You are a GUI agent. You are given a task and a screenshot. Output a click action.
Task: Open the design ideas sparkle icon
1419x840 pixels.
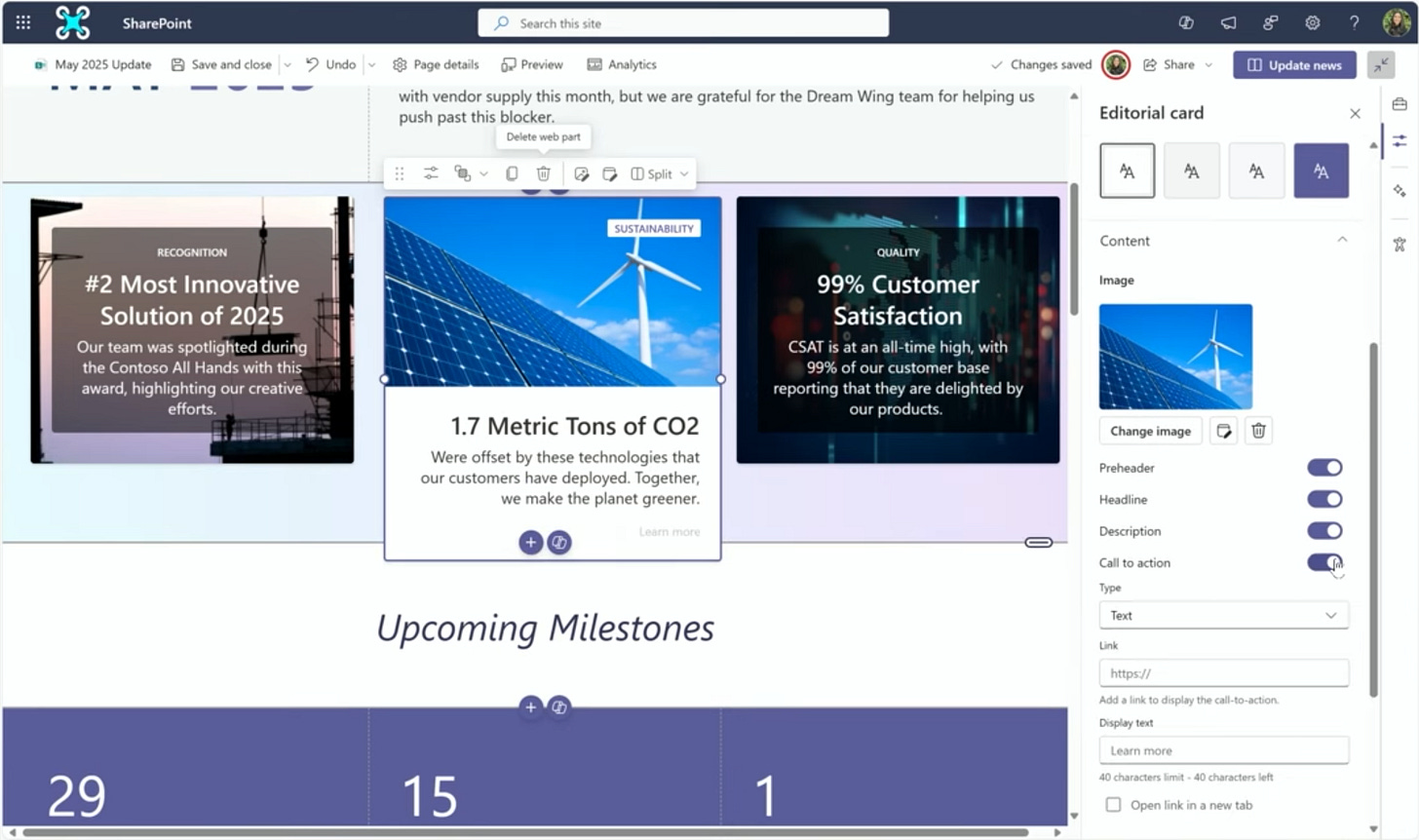[1400, 191]
